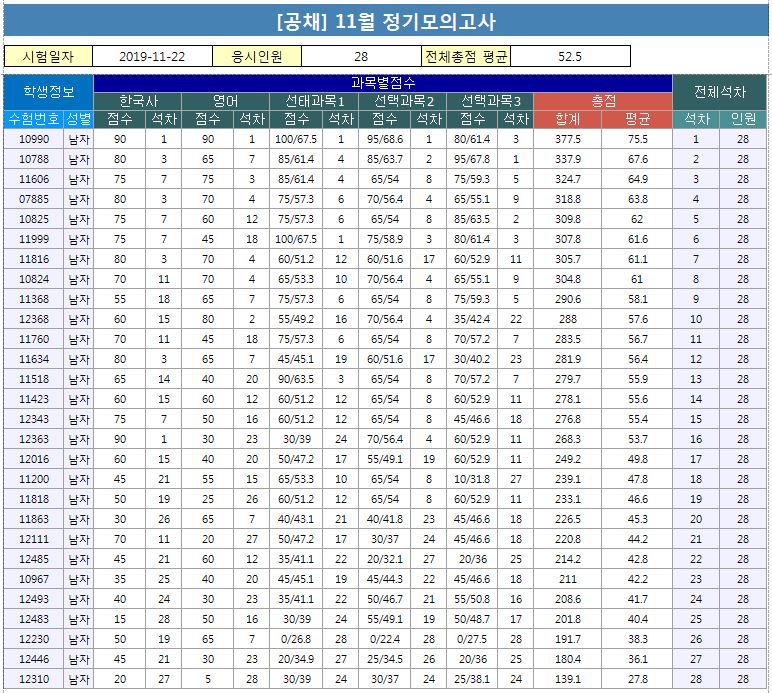Click student number 11816
The width and height of the screenshot is (772, 693).
tap(33, 259)
